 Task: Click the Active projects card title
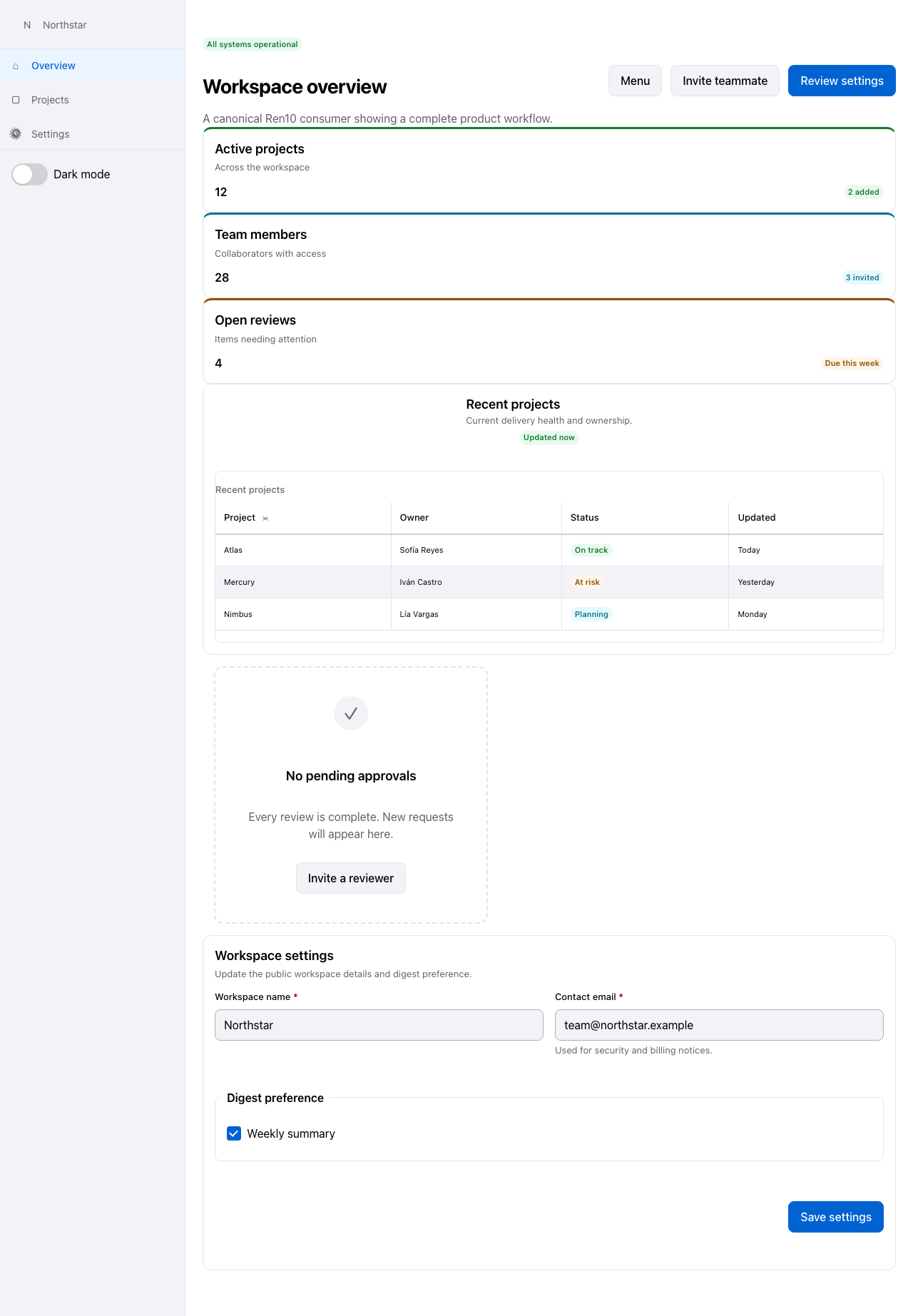(x=260, y=149)
